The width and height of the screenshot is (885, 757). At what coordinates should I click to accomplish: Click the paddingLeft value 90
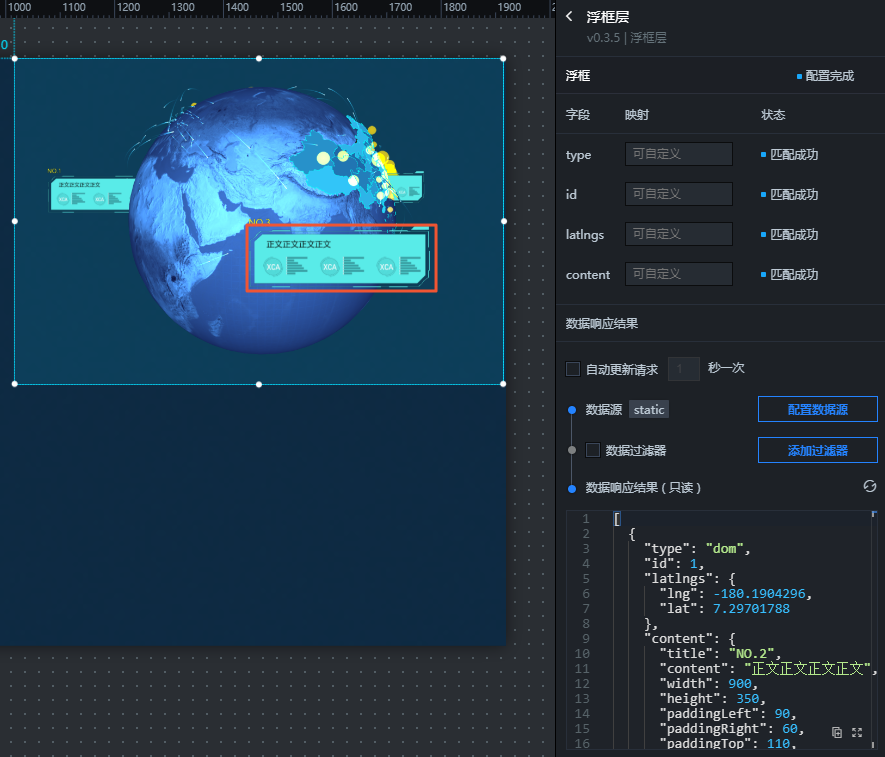pyautogui.click(x=782, y=714)
